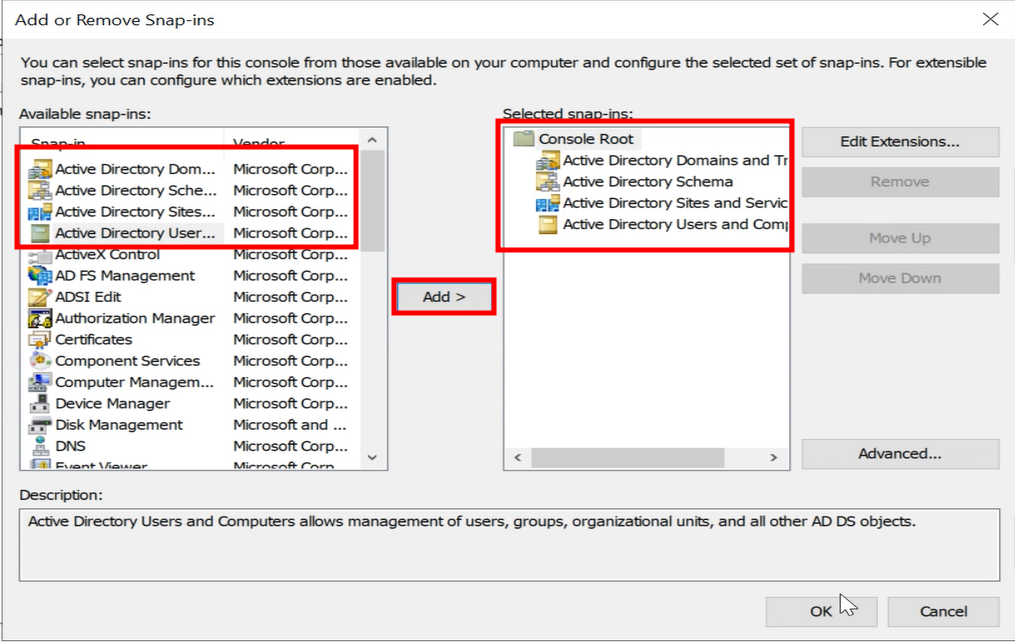Select 'Active Directory Sites and Servic' in the selected snap-ins
Viewport: 1015px width, 642px height.
pyautogui.click(x=675, y=203)
